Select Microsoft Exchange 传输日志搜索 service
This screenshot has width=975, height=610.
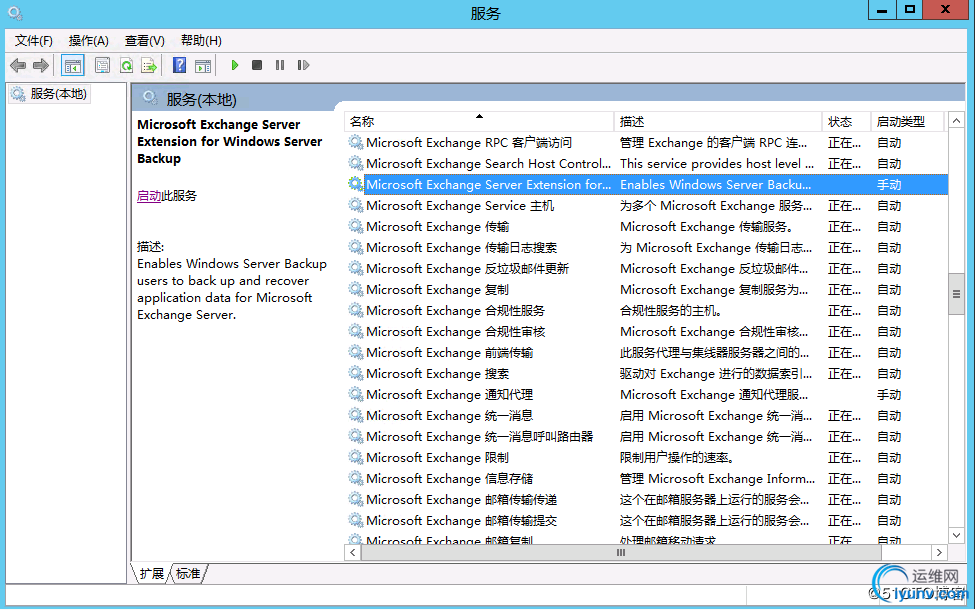click(646, 247)
